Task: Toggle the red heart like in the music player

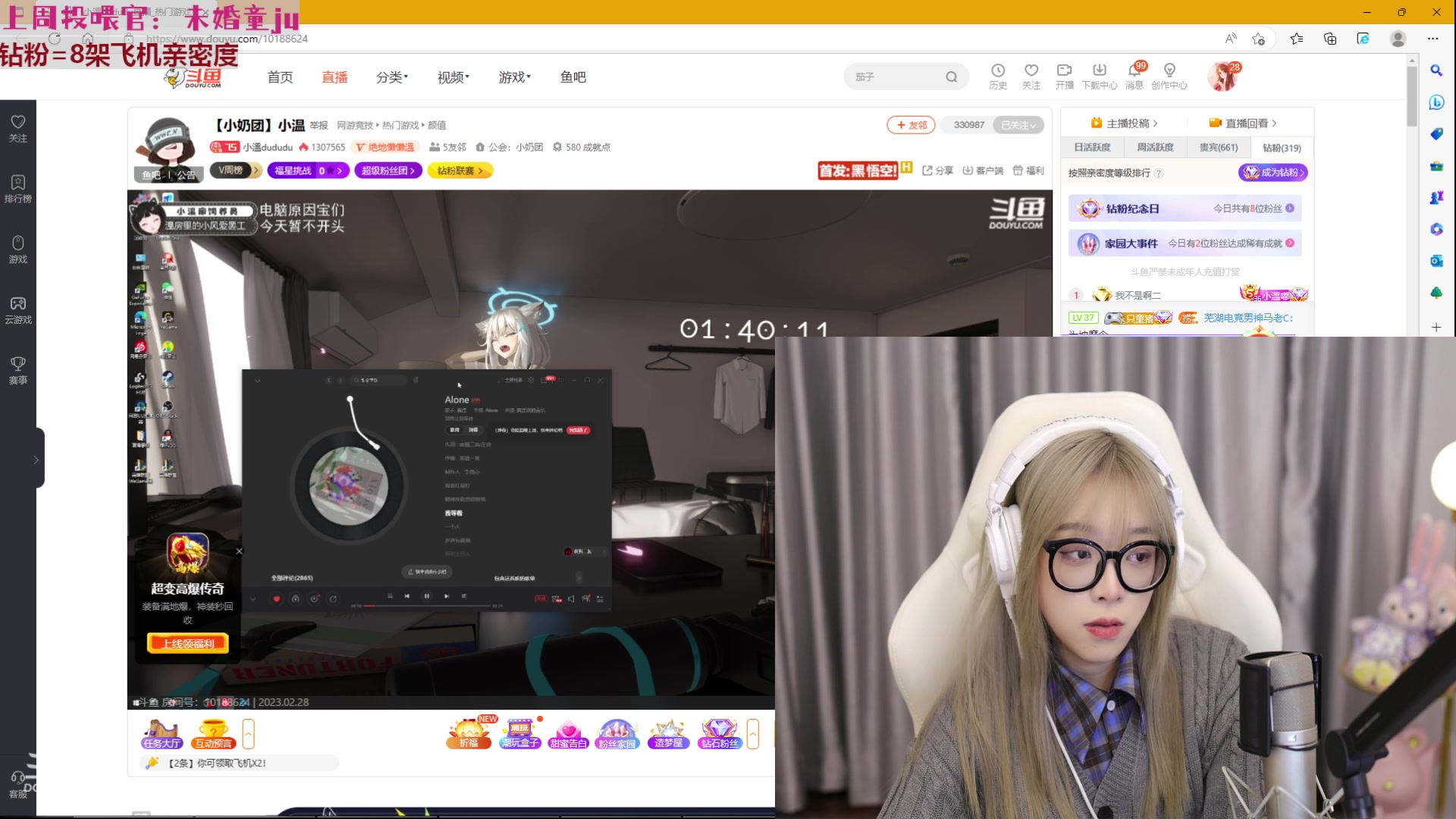Action: point(277,598)
